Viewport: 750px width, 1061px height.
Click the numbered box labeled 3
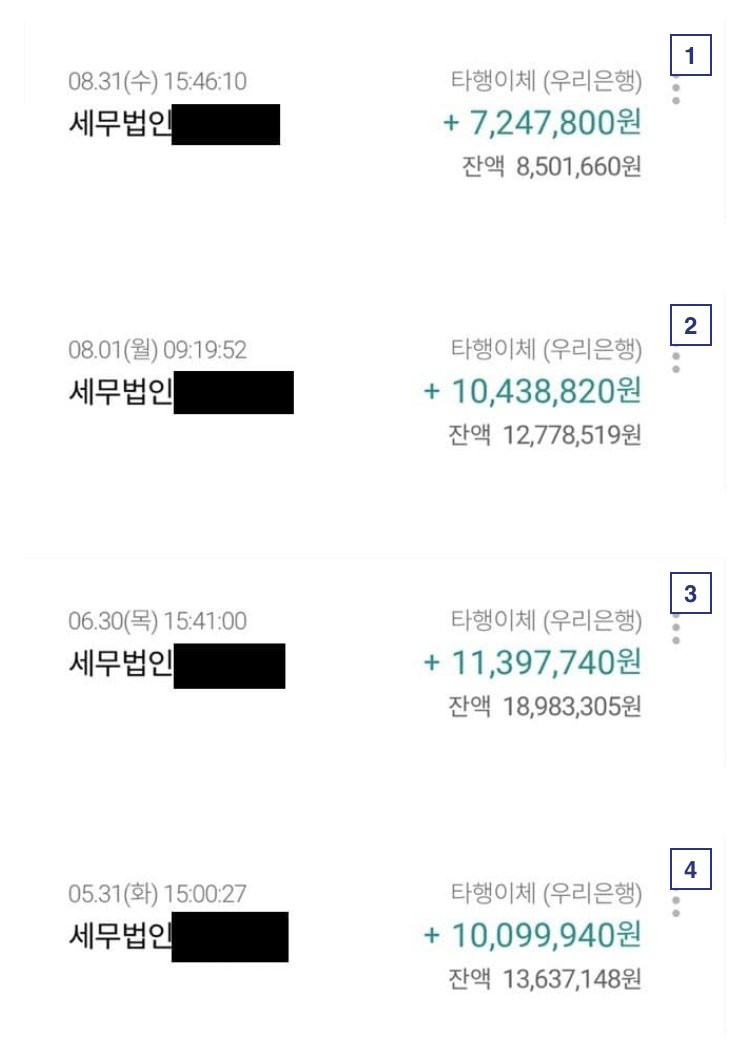click(x=690, y=594)
